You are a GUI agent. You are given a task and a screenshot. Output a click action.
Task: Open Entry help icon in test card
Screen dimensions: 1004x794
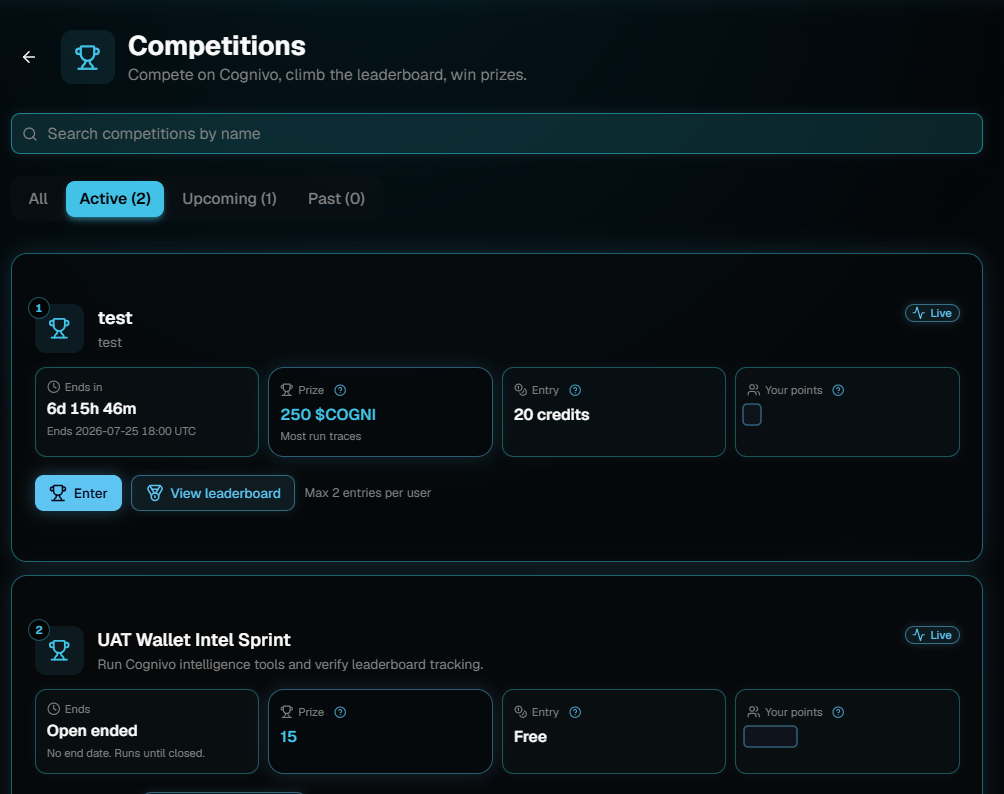click(575, 390)
